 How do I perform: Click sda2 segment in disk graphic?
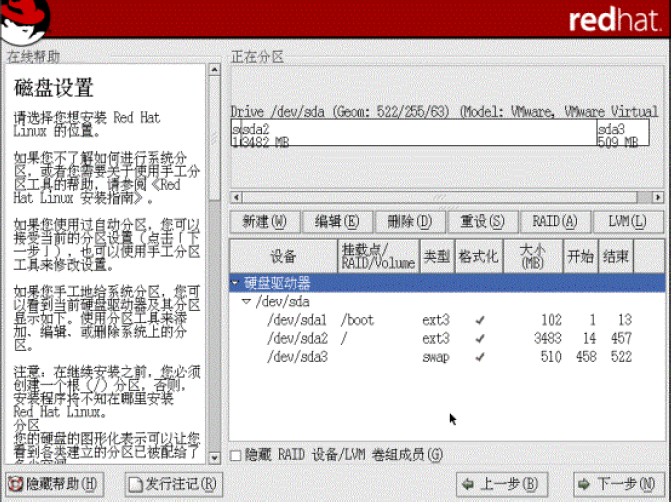[x=419, y=133]
